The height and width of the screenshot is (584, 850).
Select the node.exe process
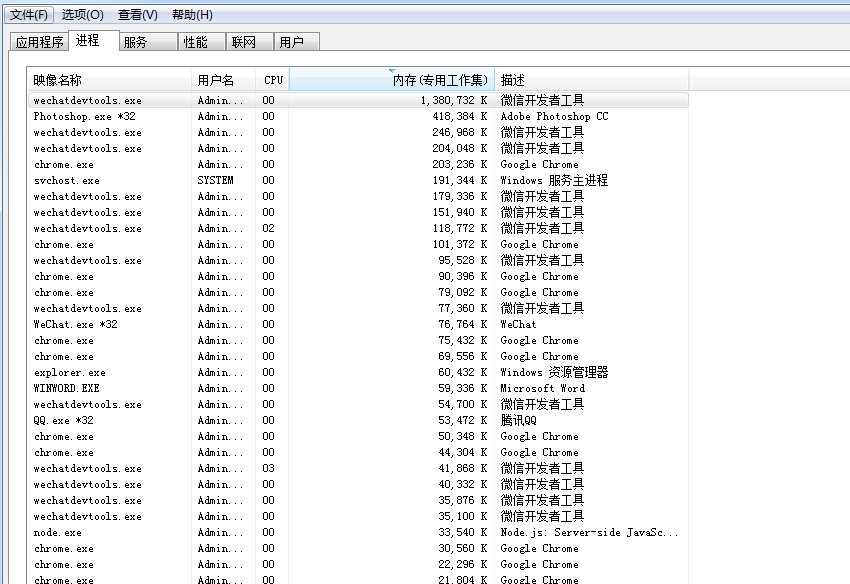tap(358, 532)
